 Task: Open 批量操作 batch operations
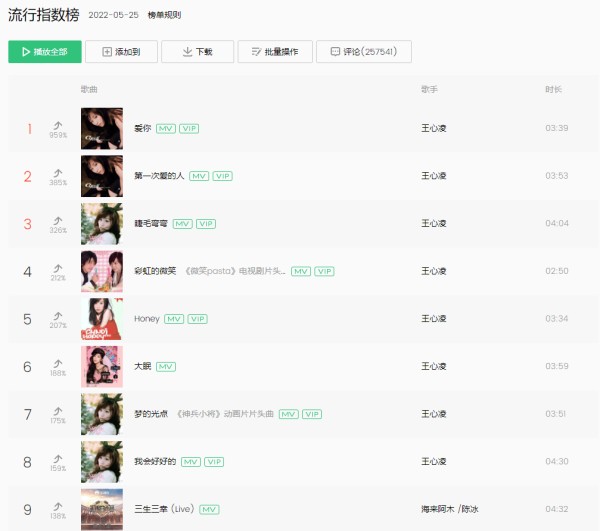pos(275,52)
